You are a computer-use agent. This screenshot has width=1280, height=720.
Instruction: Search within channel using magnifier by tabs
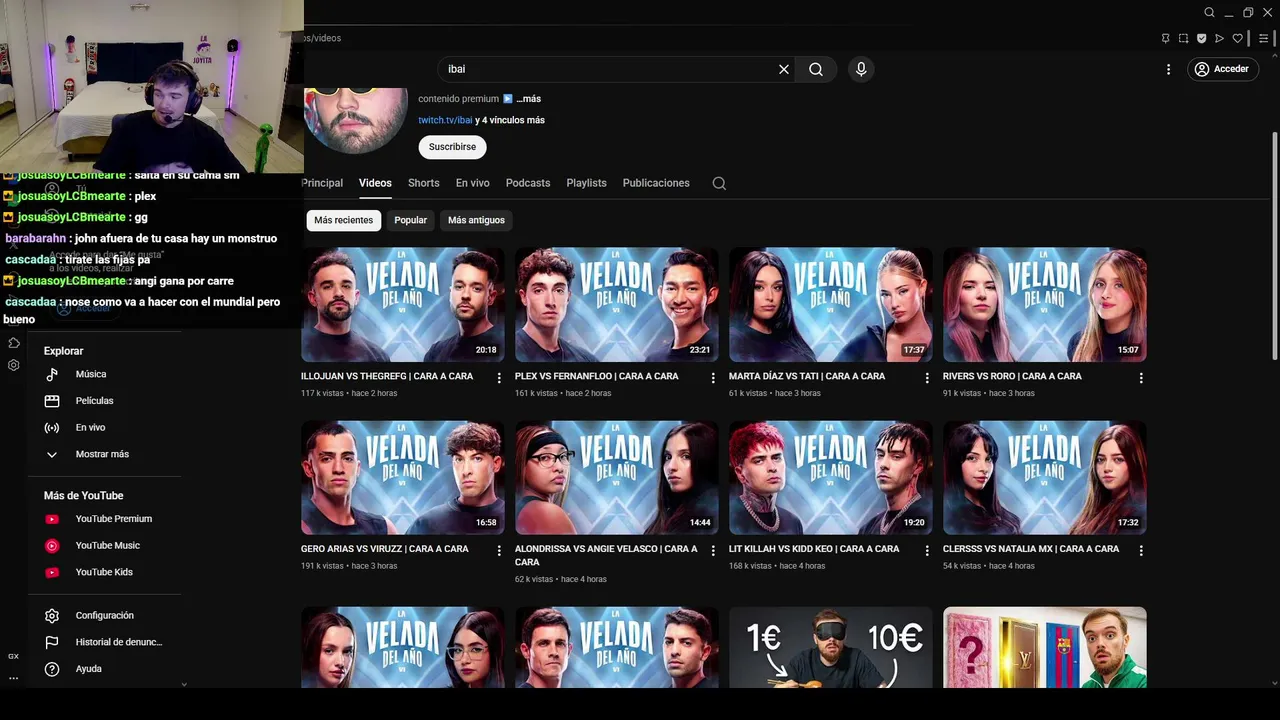[719, 183]
